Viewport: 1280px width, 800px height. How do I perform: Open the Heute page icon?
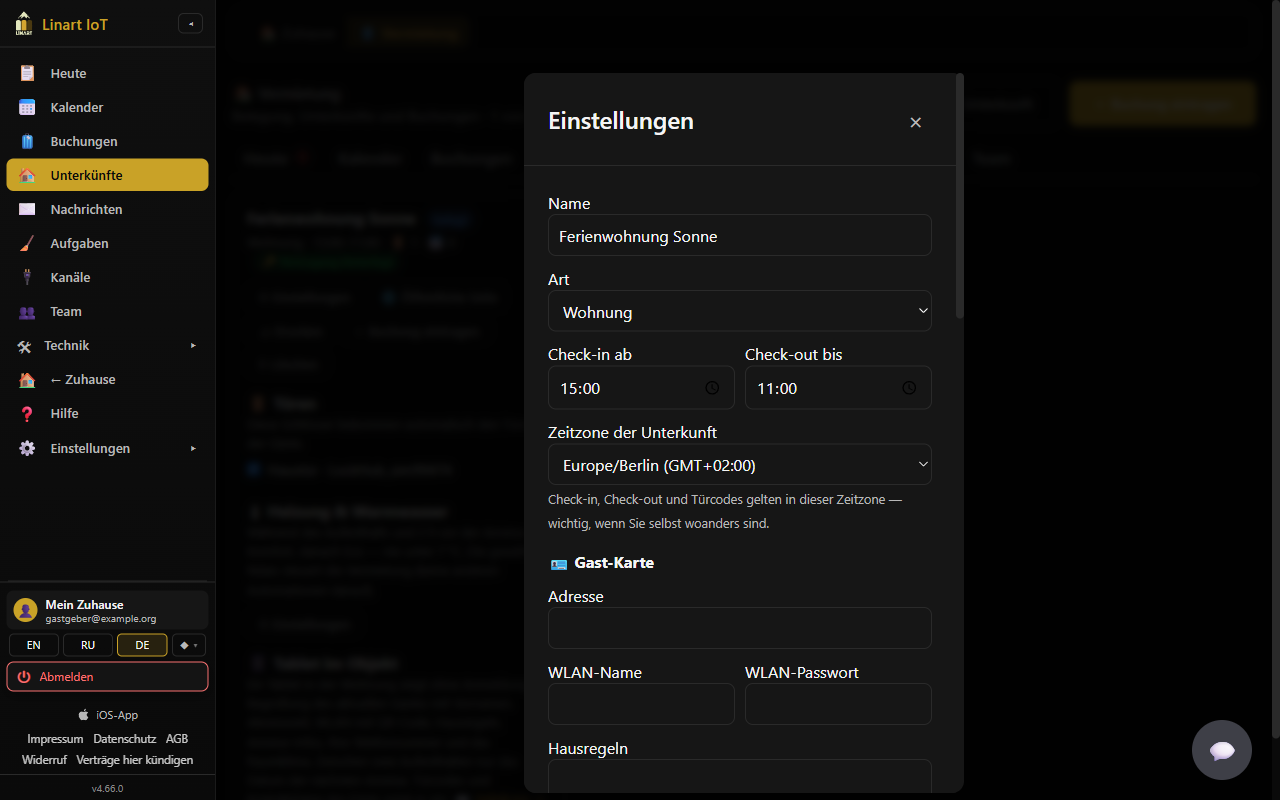click(27, 73)
